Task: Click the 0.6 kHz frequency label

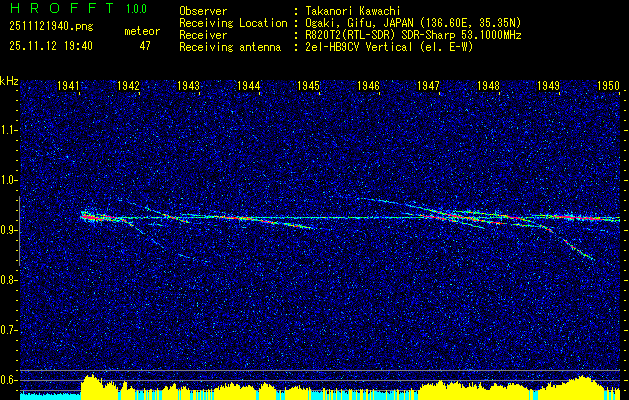Action: coord(7,380)
